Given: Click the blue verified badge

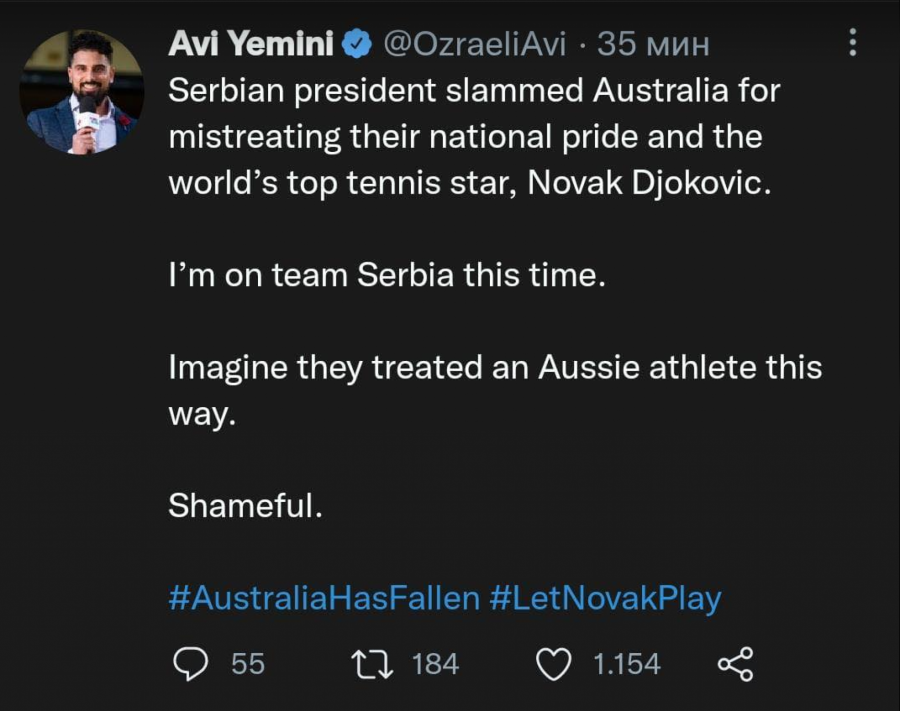Looking at the screenshot, I should point(357,44).
